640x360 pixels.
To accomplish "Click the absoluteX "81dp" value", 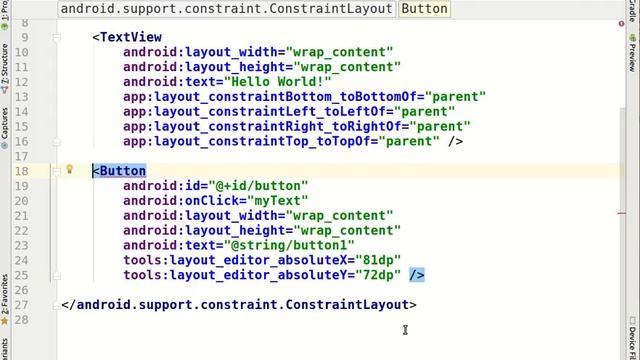I will [378, 260].
